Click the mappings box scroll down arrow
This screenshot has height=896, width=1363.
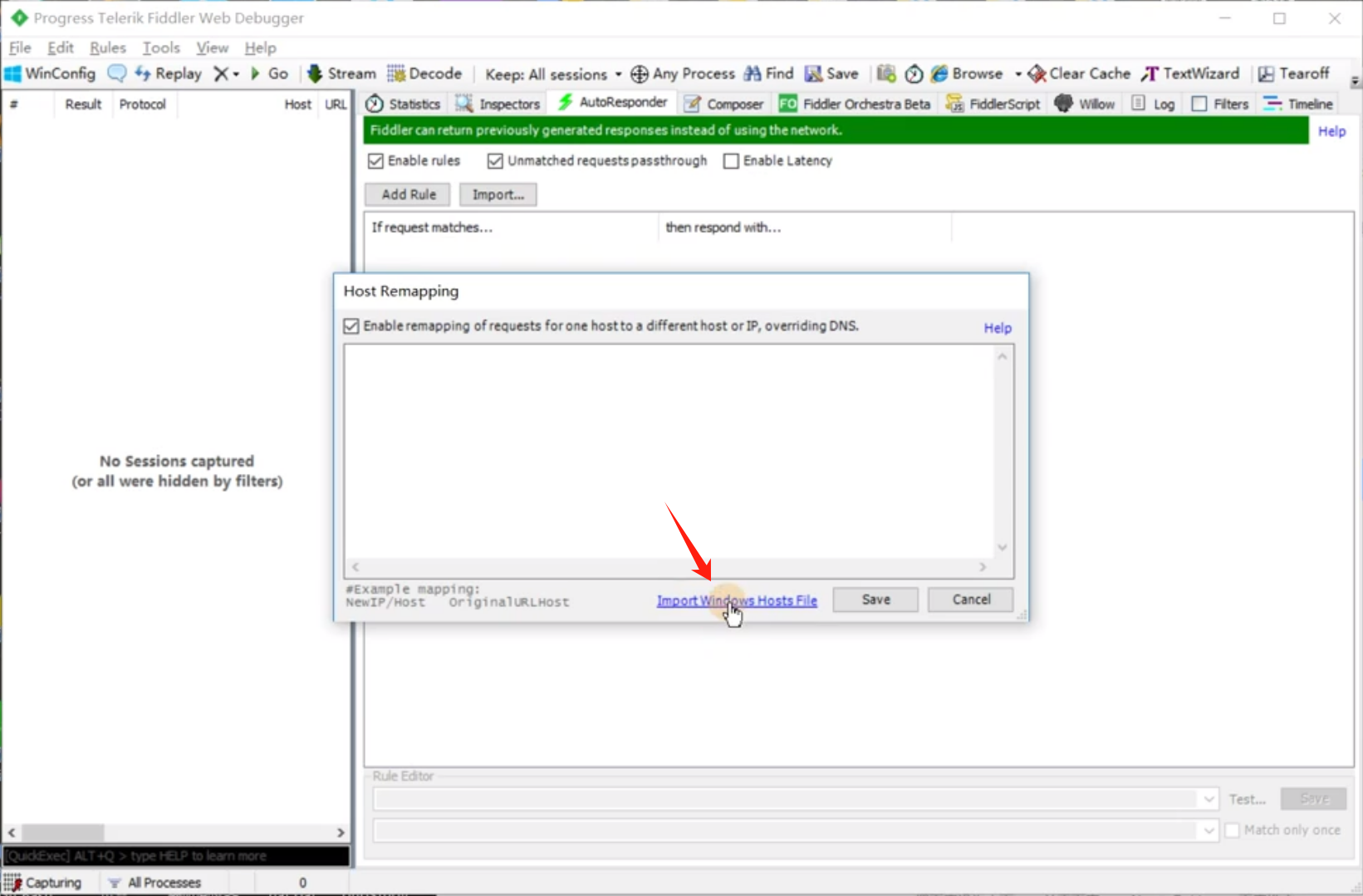click(x=1003, y=547)
